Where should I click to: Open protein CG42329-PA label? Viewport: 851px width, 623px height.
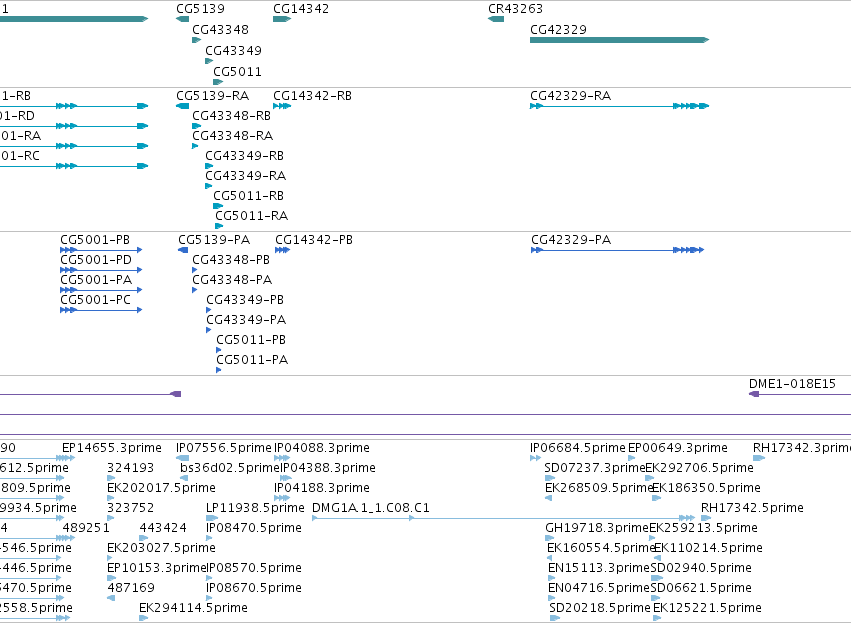(571, 240)
